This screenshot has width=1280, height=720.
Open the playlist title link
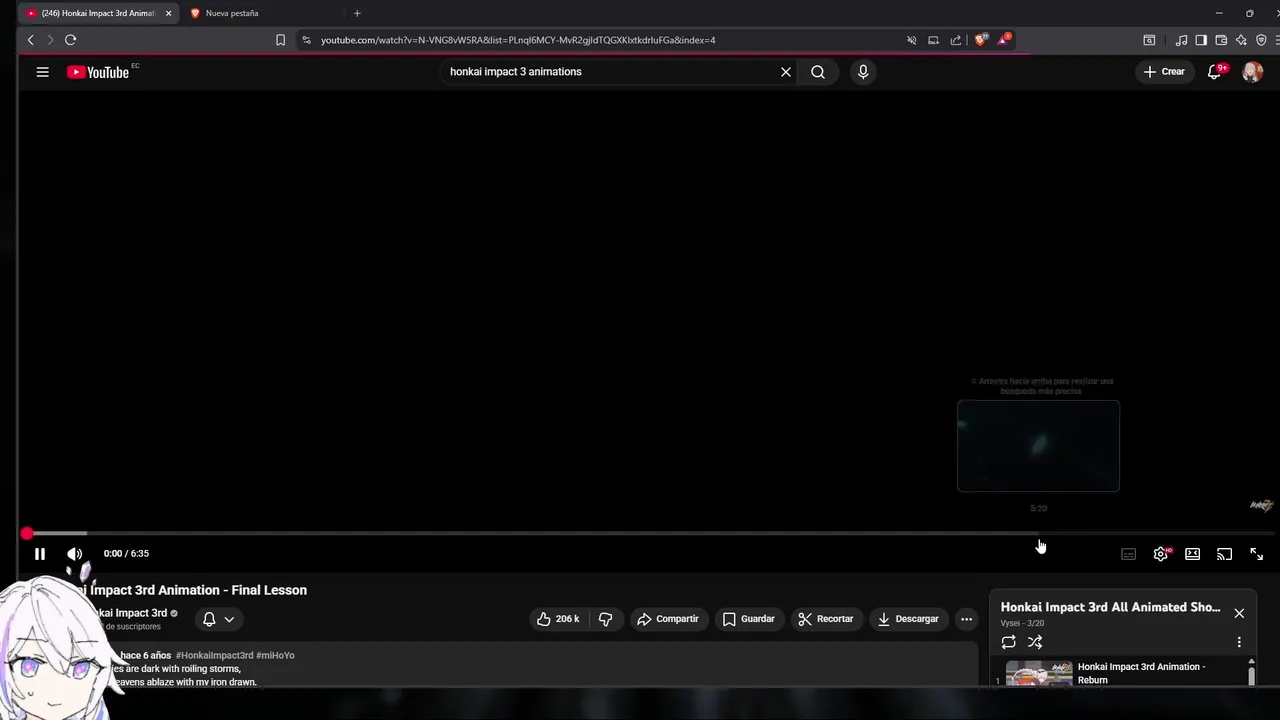coord(1110,607)
